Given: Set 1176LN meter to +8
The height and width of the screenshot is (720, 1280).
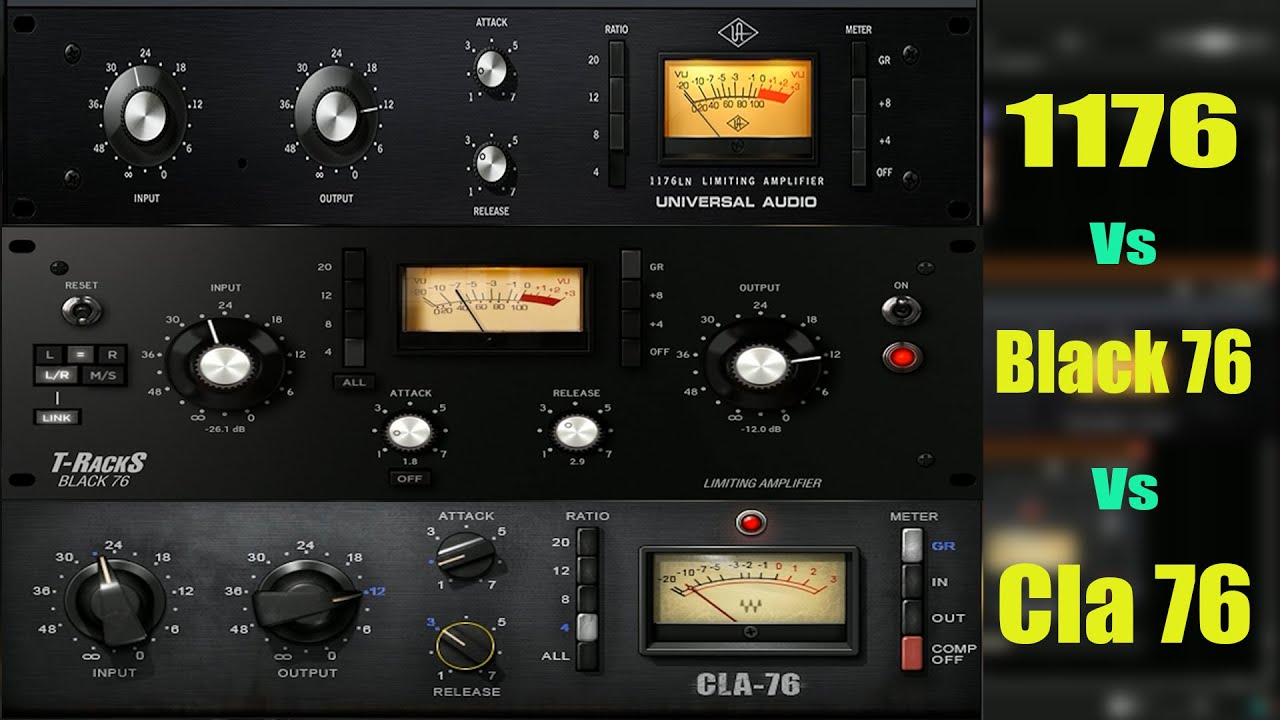Looking at the screenshot, I should [859, 97].
